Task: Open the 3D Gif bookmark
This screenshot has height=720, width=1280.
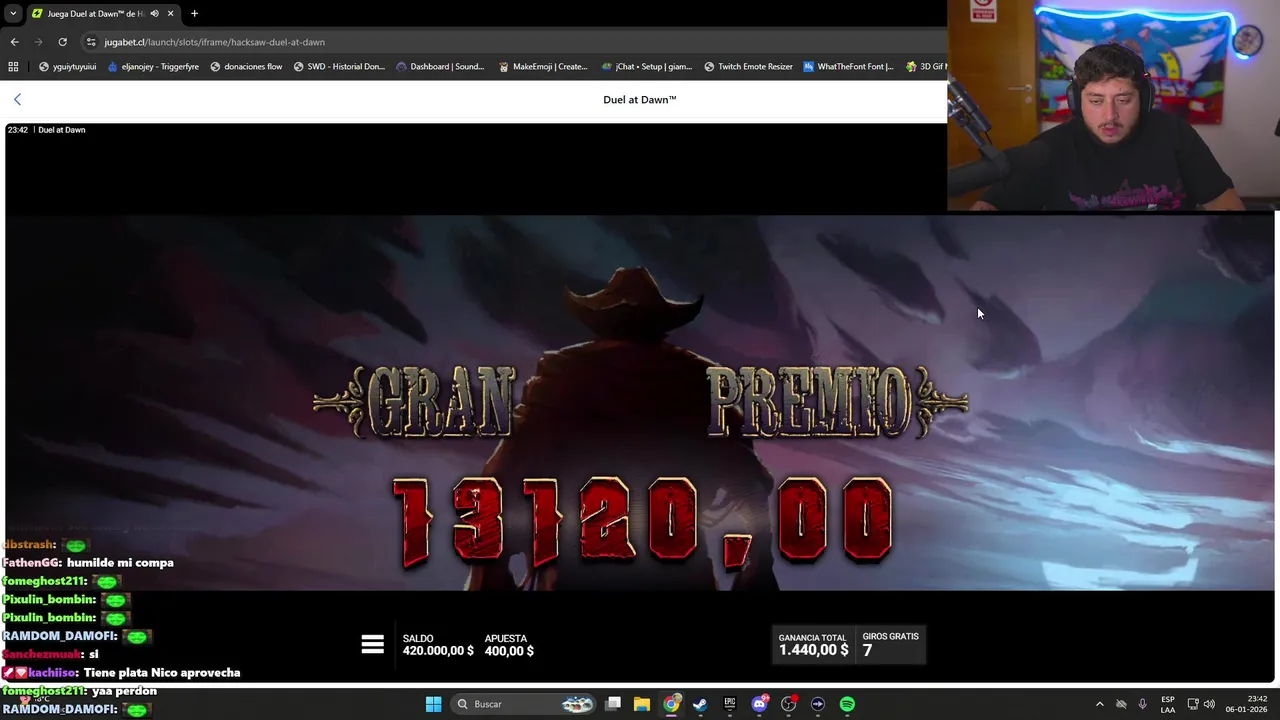Action: (x=925, y=67)
